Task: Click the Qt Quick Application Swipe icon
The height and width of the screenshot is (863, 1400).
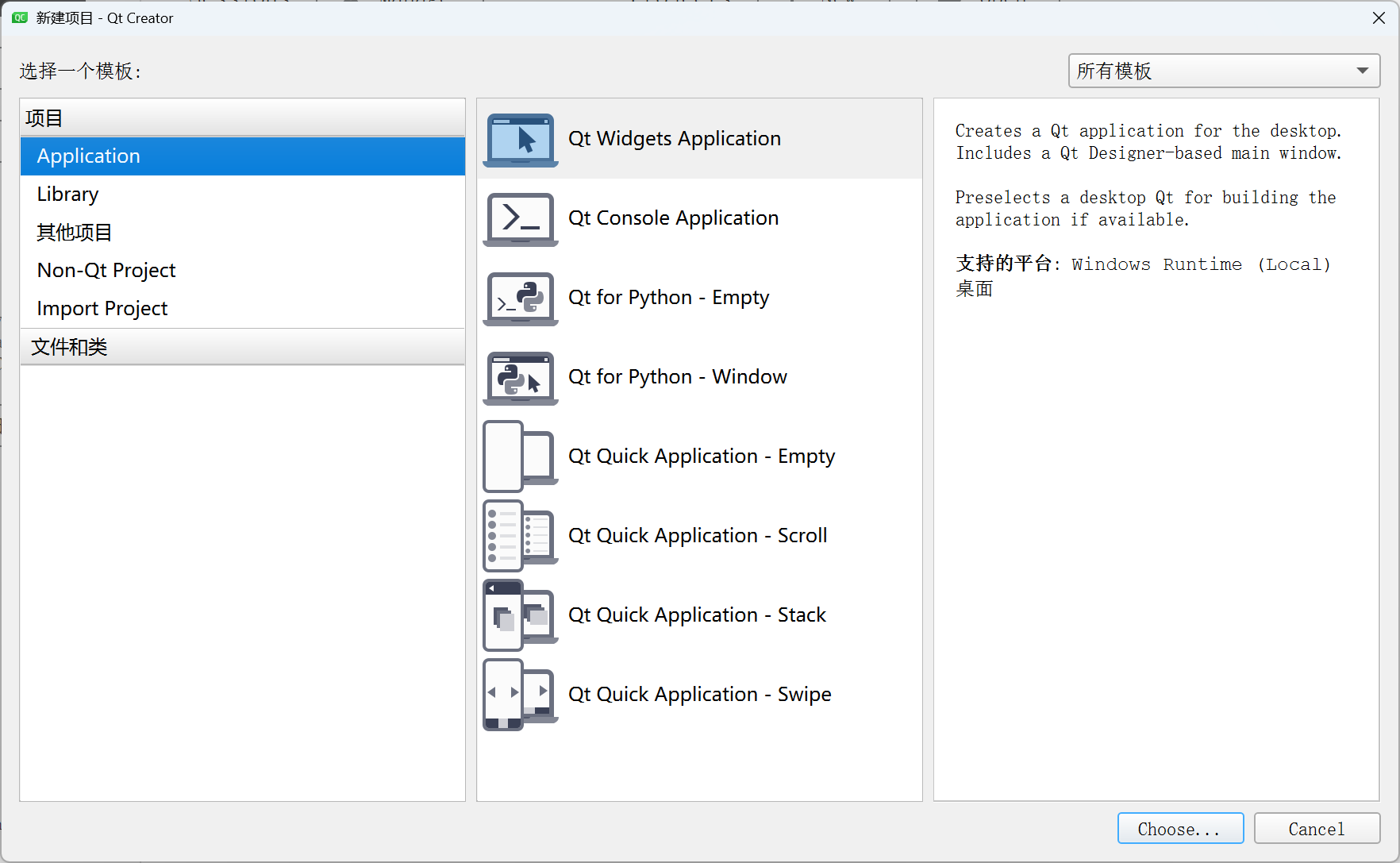Action: [521, 695]
